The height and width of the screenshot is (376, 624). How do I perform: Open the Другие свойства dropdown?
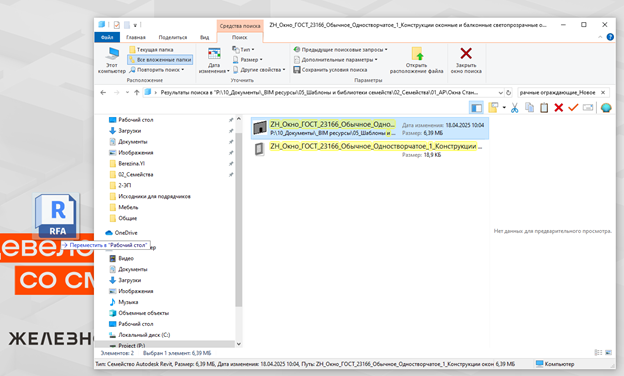point(259,70)
